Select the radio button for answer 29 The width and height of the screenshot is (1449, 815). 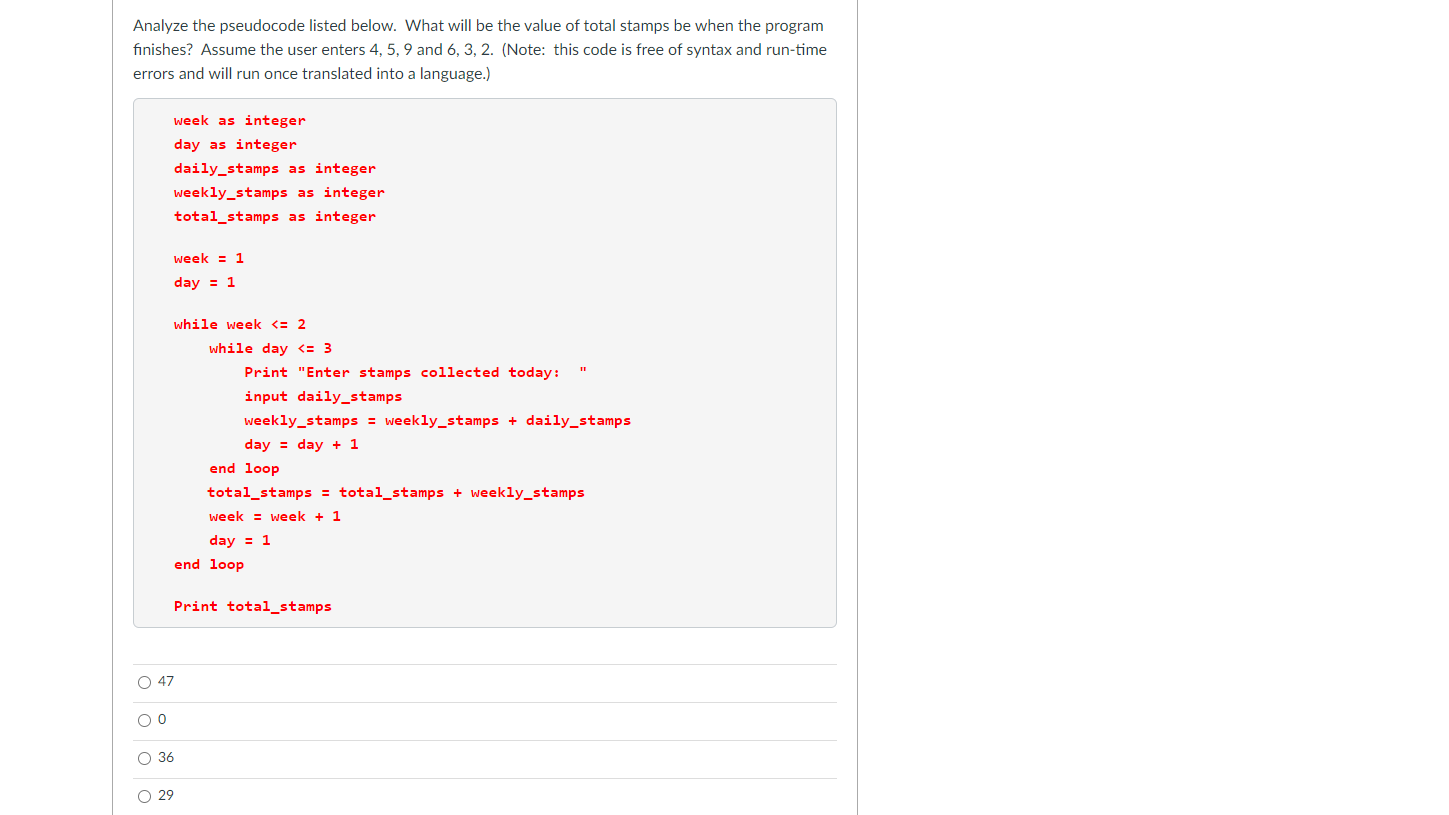[145, 796]
